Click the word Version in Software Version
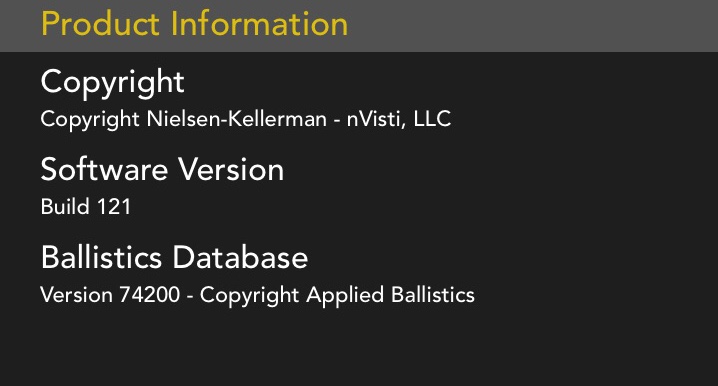The height and width of the screenshot is (386, 718). (x=231, y=169)
